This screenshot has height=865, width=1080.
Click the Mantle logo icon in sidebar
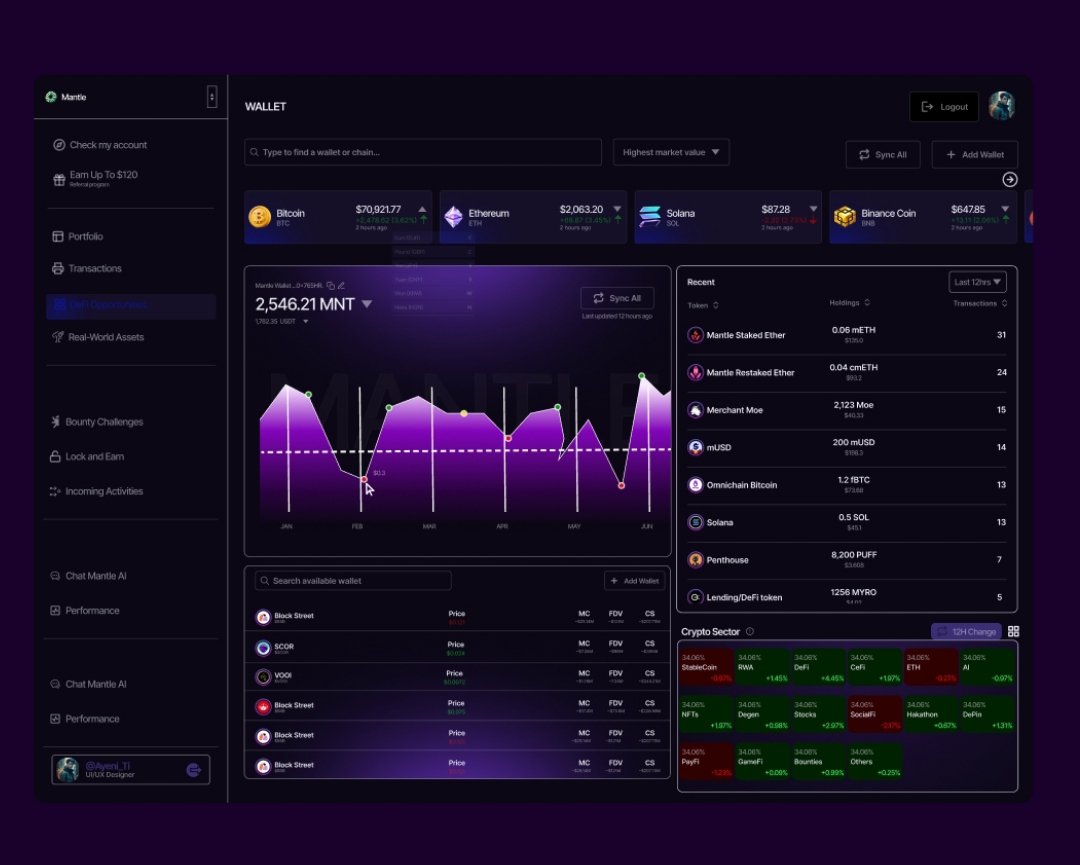click(x=51, y=97)
